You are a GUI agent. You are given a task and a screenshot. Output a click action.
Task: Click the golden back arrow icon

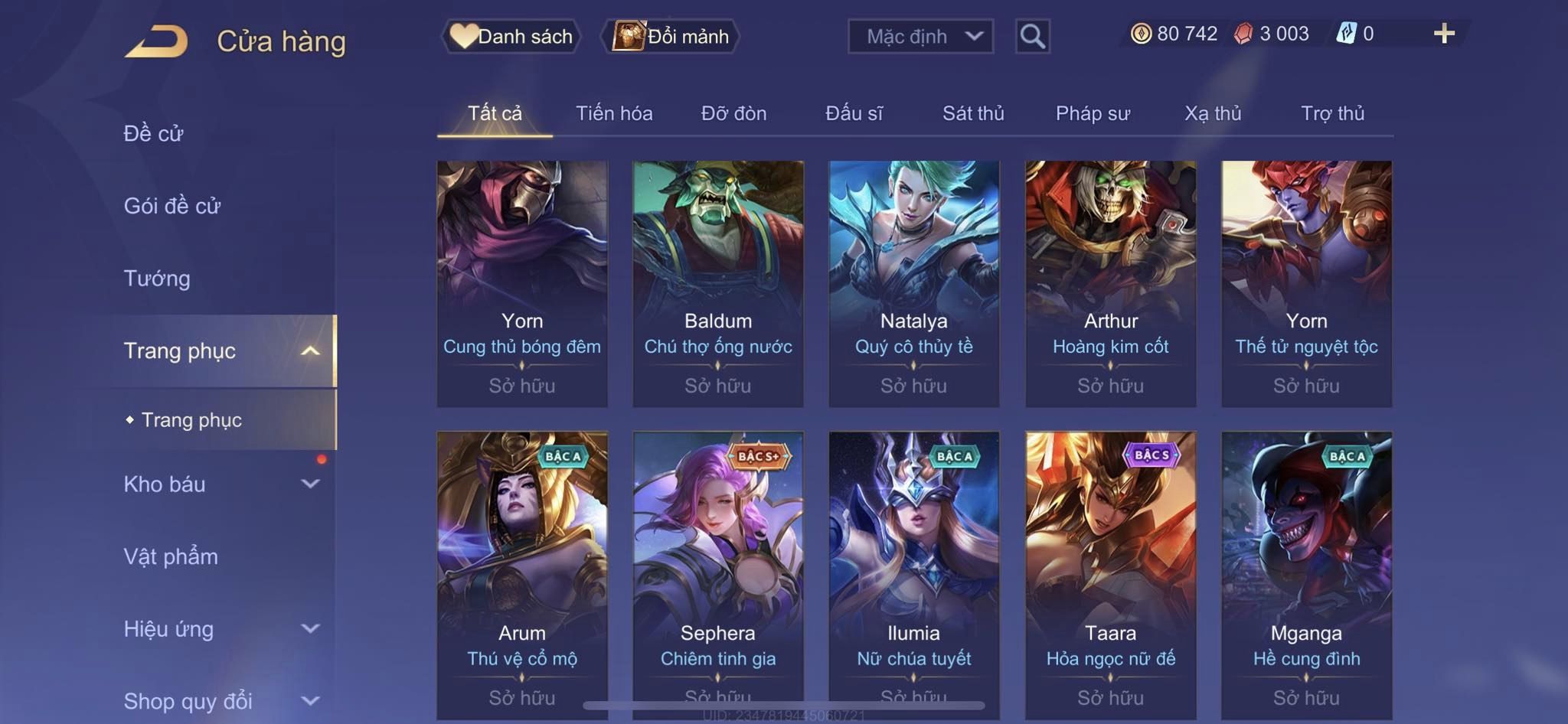tap(156, 41)
